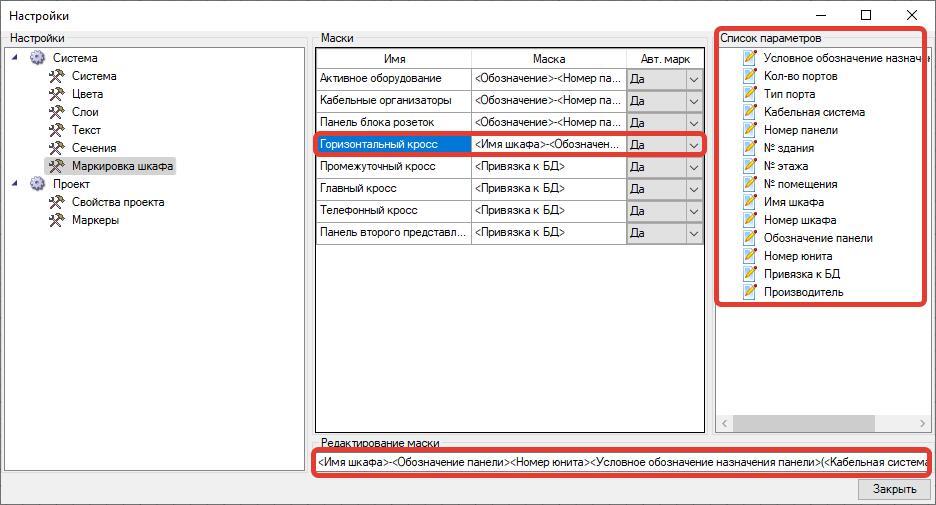Screen dimensions: 936x505
Task: Open Авт. марк dropdown for Главный кросс
Action: 693,189
